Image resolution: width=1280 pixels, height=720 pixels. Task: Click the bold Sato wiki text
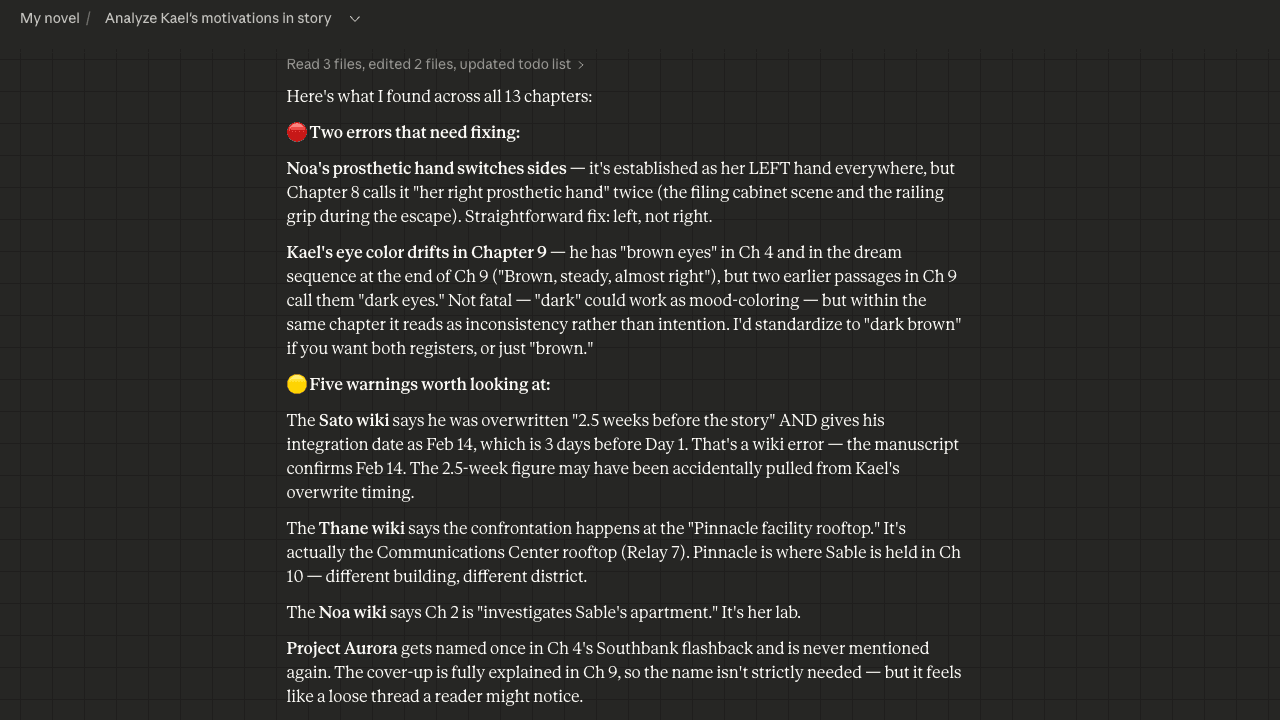tap(354, 420)
